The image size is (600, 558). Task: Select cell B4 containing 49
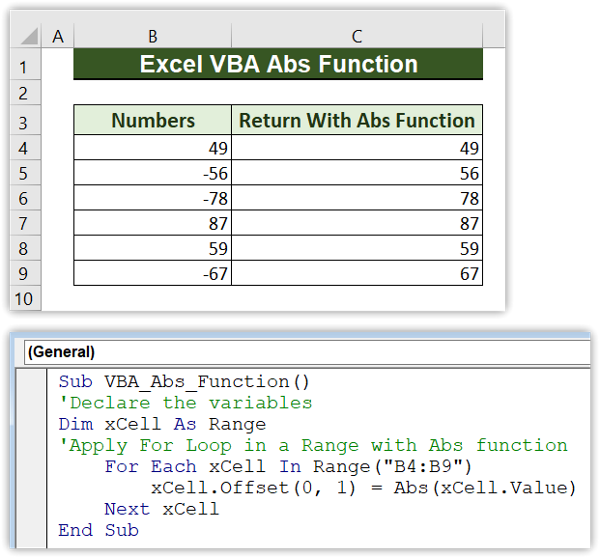(x=153, y=147)
